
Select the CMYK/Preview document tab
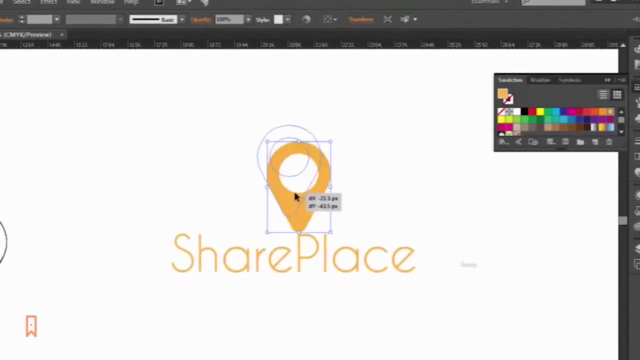[27, 35]
